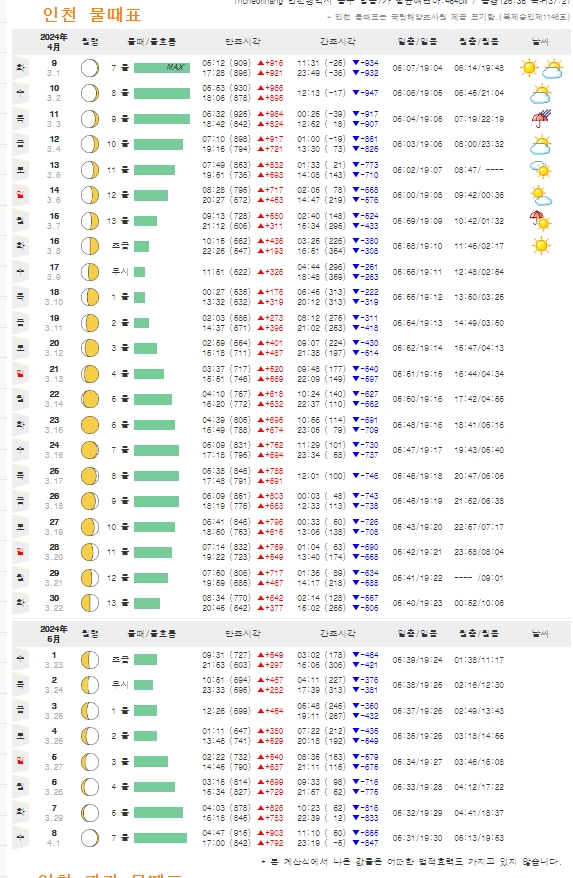The width and height of the screenshot is (573, 878).
Task: Click high tide entry 05:53 (930)
Action: pos(226,88)
